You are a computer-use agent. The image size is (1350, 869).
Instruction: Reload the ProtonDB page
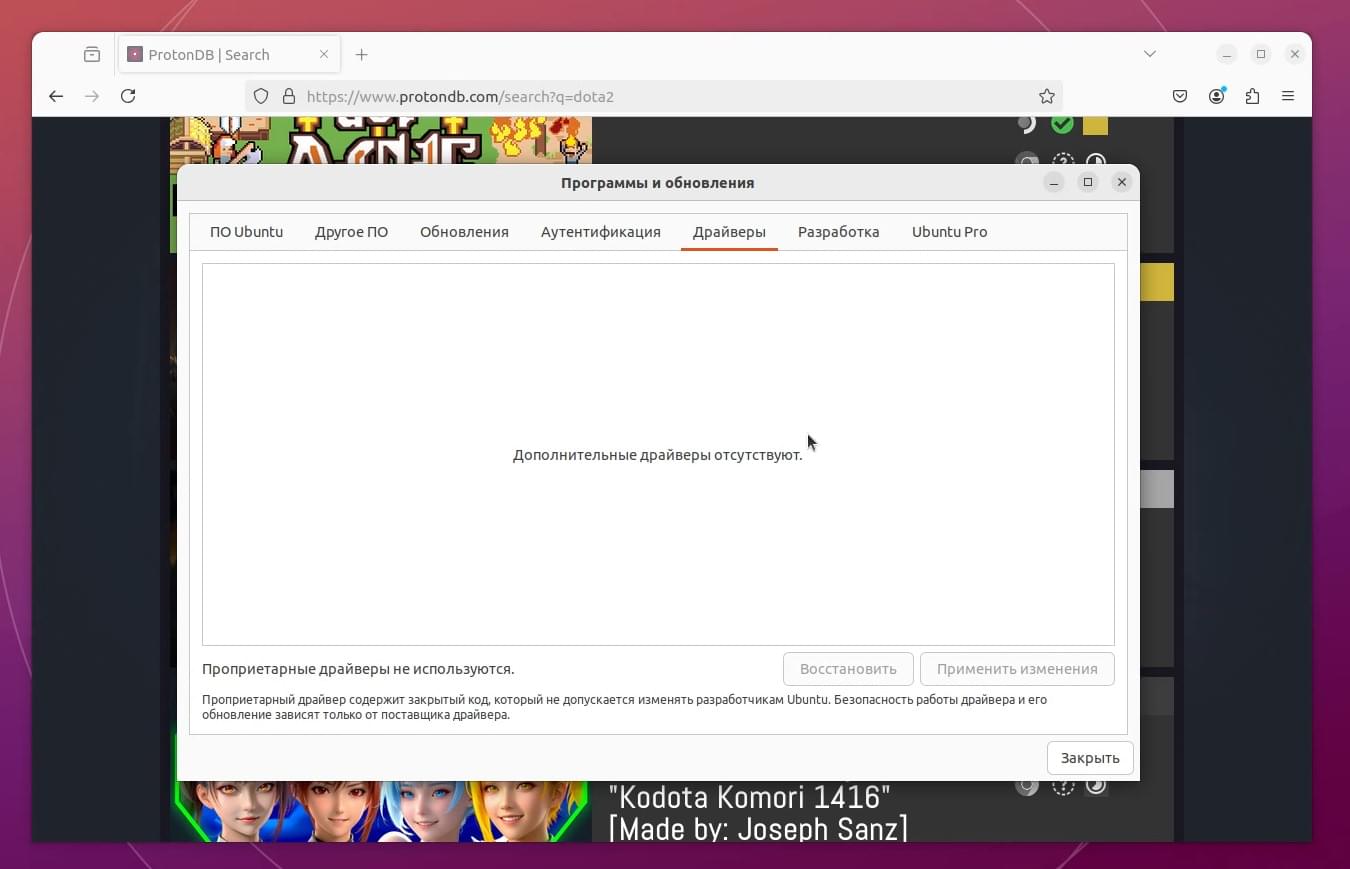[128, 96]
